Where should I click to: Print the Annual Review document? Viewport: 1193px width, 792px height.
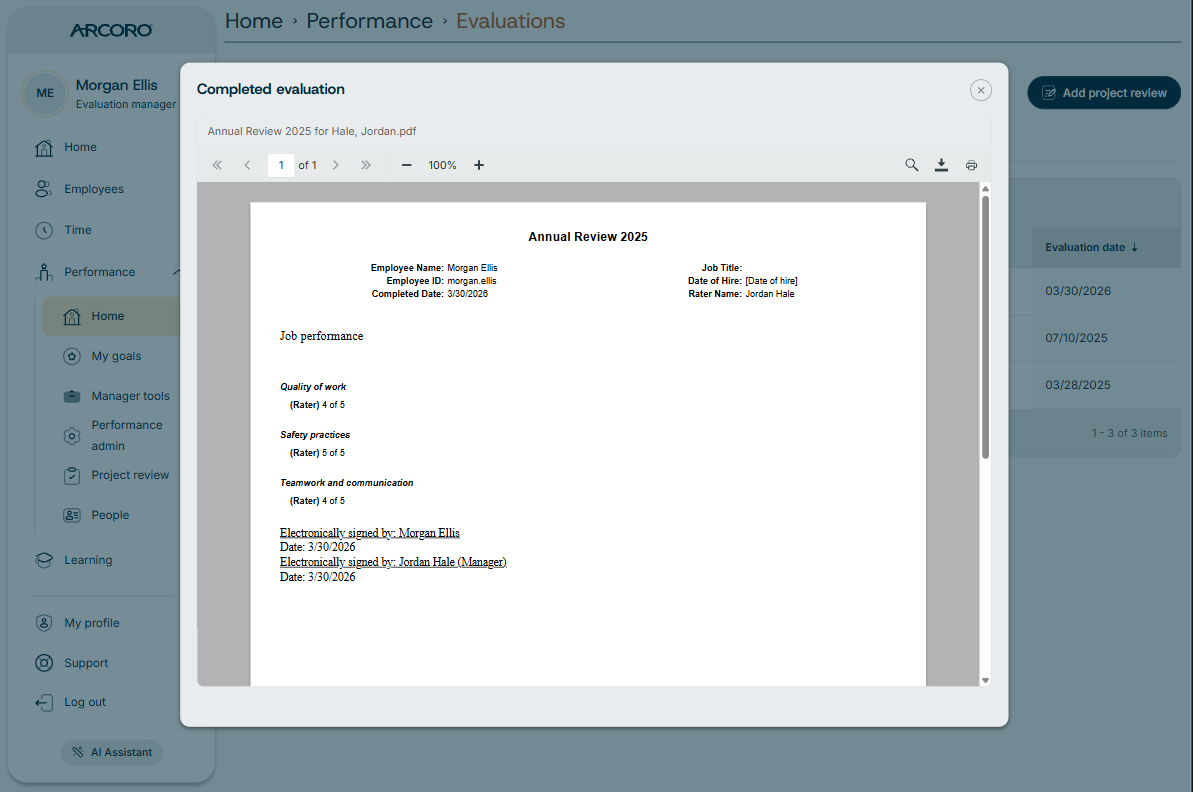[972, 165]
